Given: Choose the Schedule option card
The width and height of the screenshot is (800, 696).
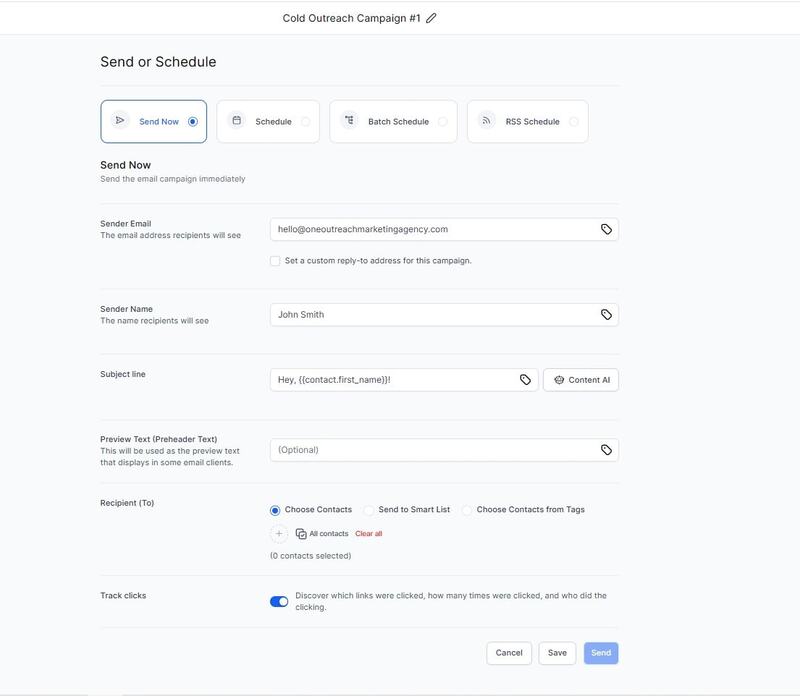Looking at the screenshot, I should (268, 121).
